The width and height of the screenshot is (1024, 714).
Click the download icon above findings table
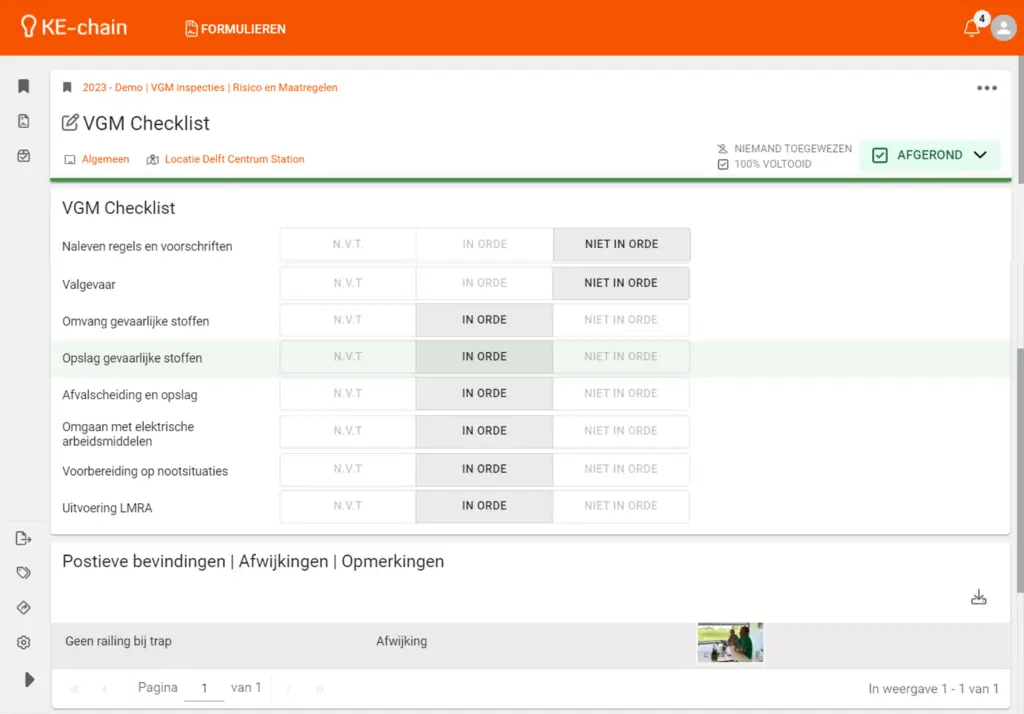pos(978,597)
